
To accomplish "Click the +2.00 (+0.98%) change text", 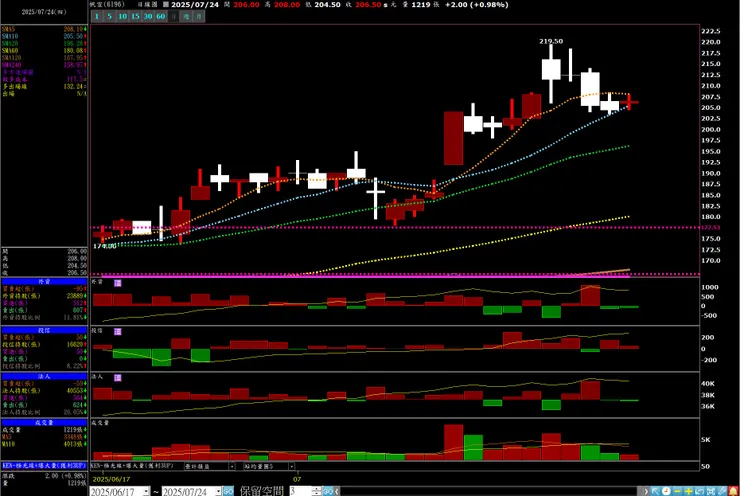I will point(477,5).
